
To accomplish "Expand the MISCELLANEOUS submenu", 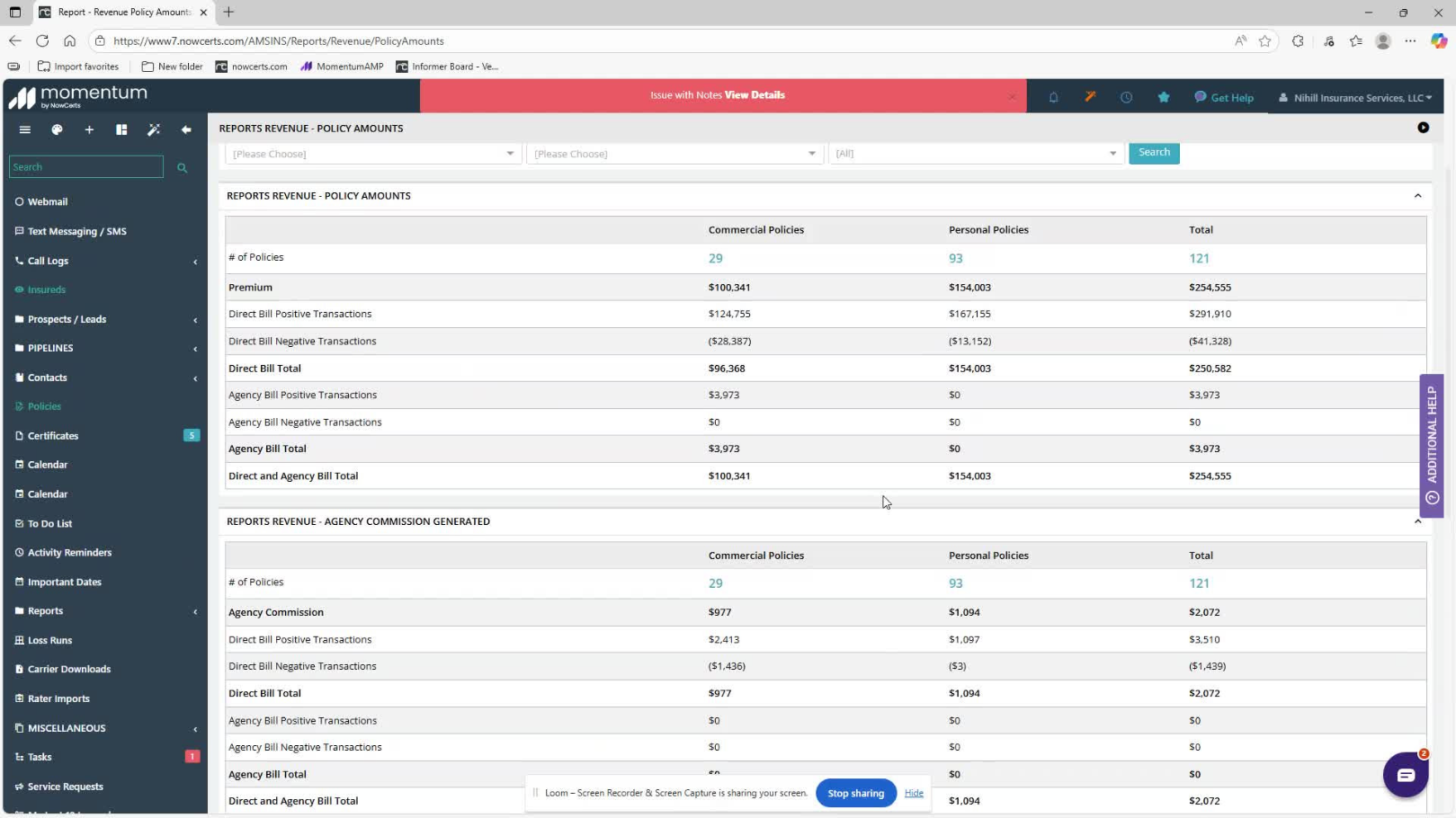I will 195,729.
